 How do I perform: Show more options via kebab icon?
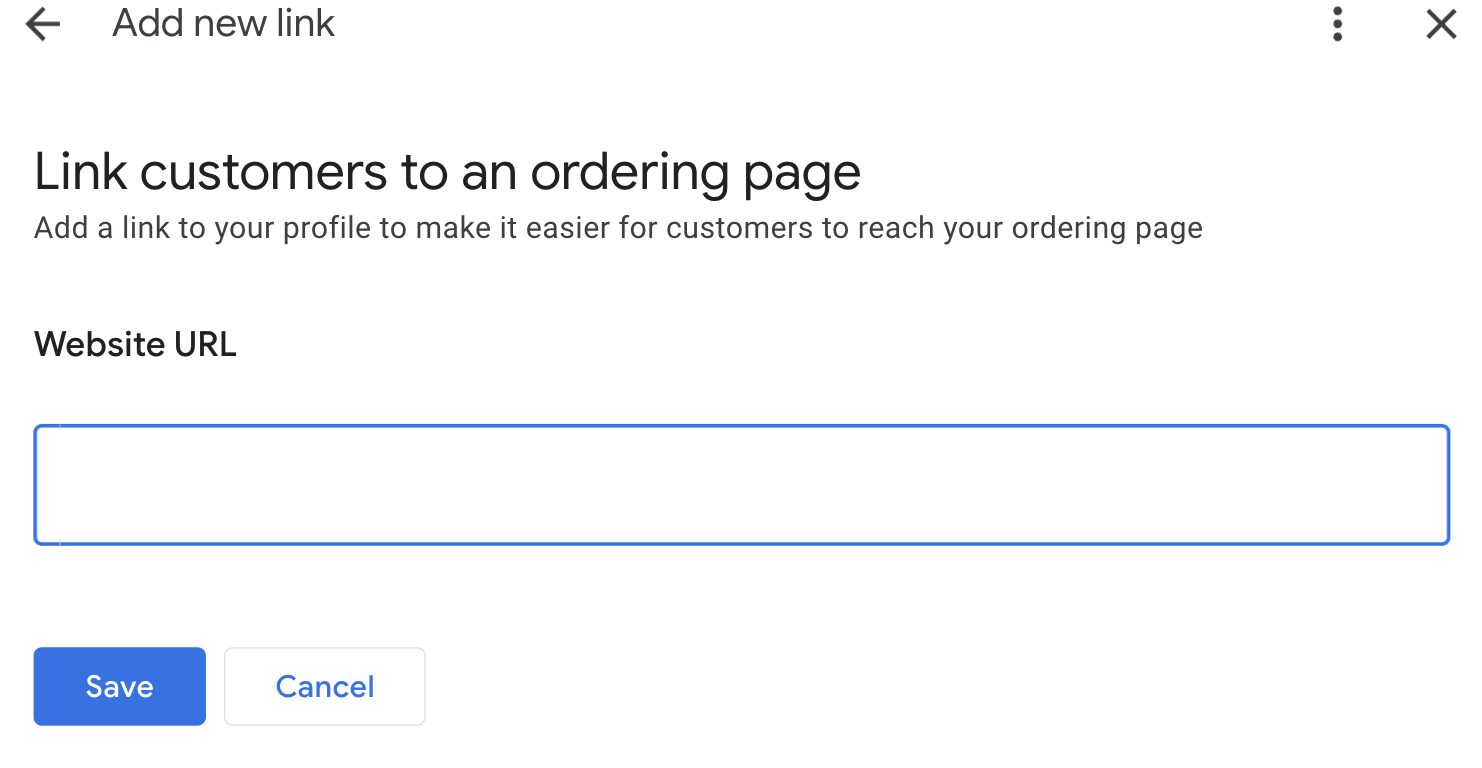[1337, 24]
